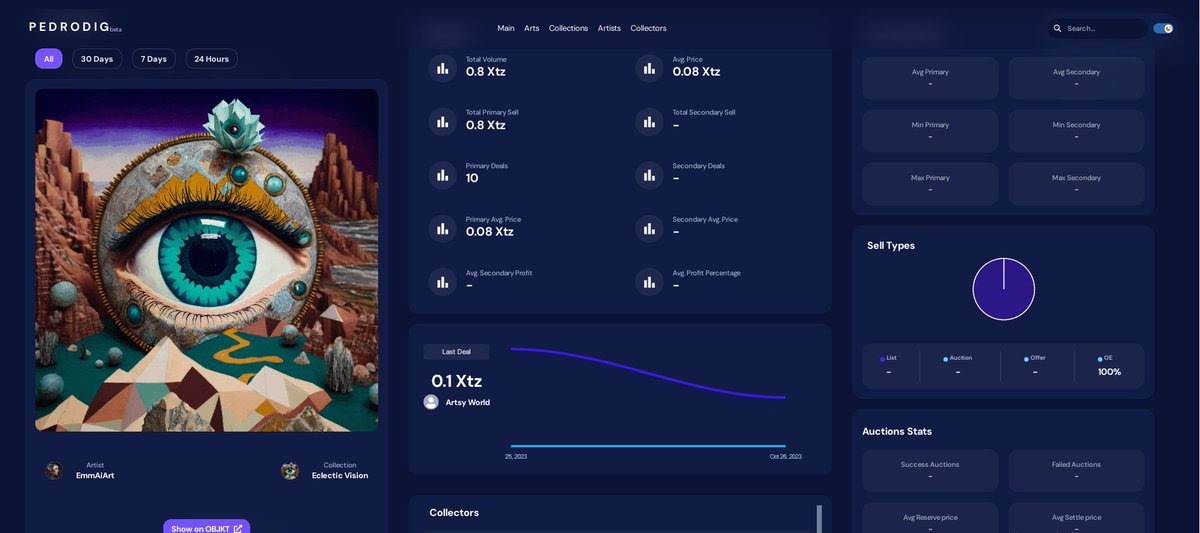Click the Collectors heading
Screen dimensions: 1200x533
(x=454, y=512)
